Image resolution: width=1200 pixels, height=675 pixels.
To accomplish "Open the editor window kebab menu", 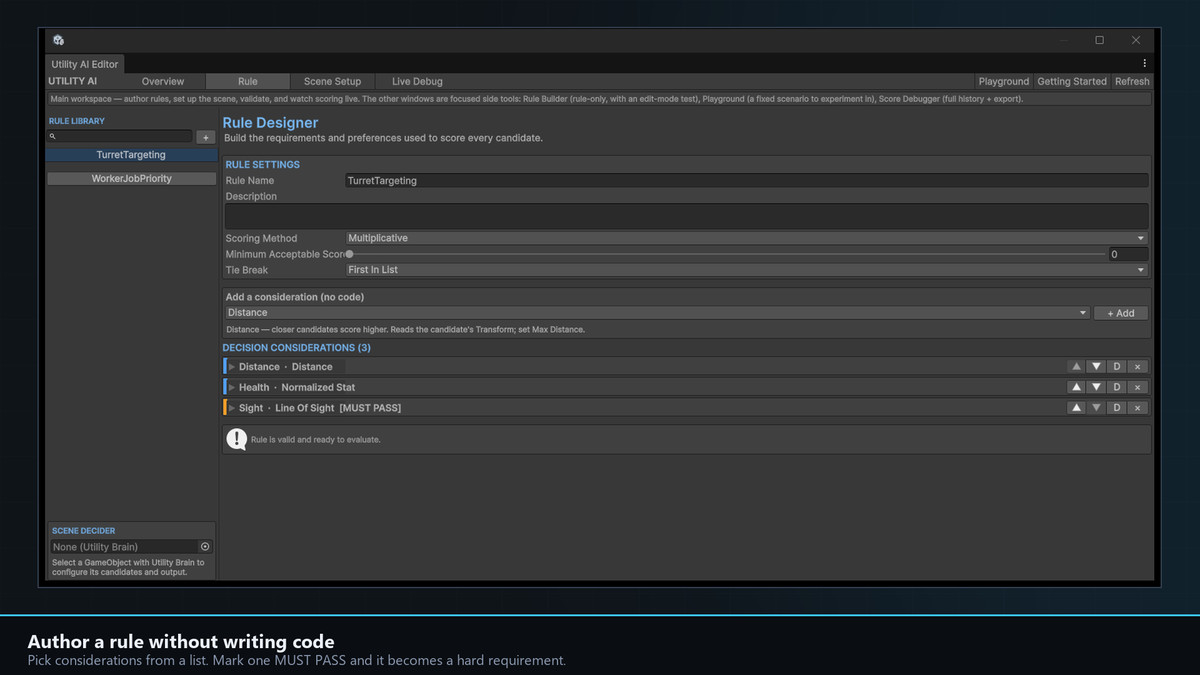I will pos(1145,63).
